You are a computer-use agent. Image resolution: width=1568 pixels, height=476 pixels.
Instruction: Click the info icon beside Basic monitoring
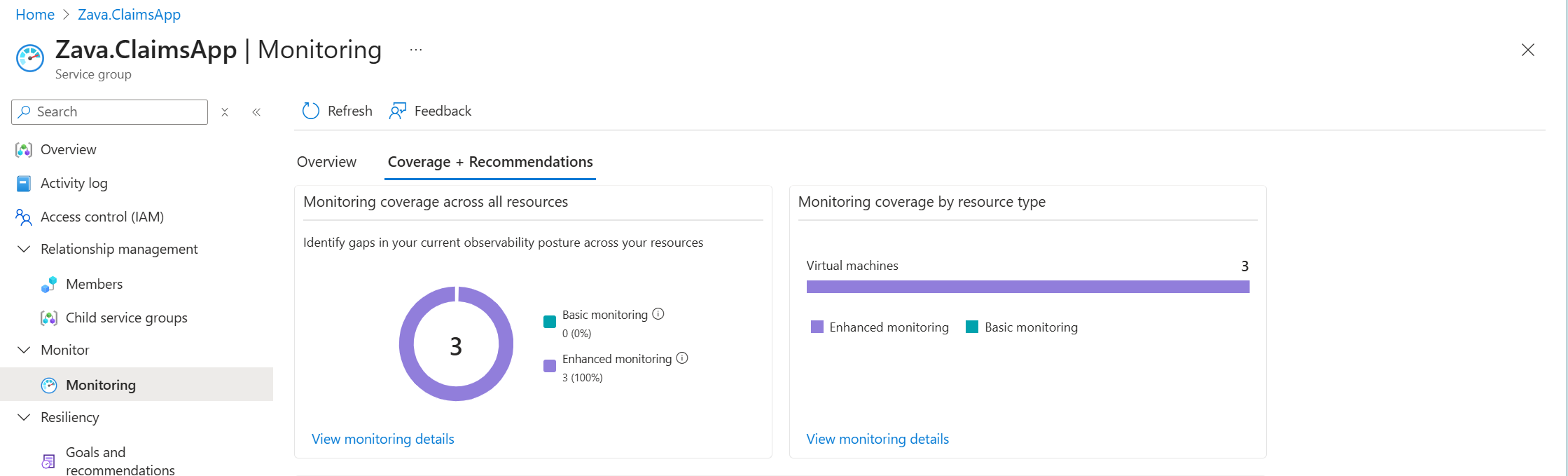pyautogui.click(x=658, y=314)
